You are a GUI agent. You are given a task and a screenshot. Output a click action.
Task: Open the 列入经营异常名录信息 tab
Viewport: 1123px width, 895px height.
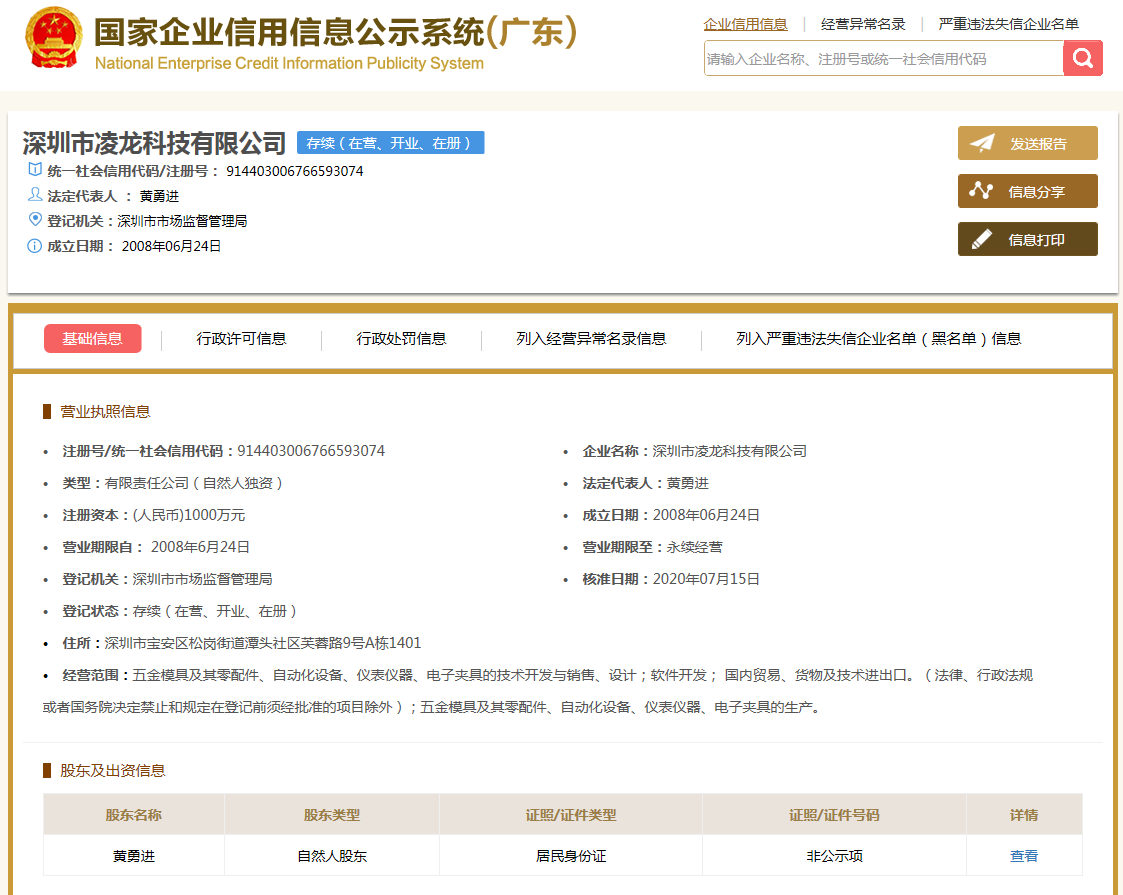[592, 339]
